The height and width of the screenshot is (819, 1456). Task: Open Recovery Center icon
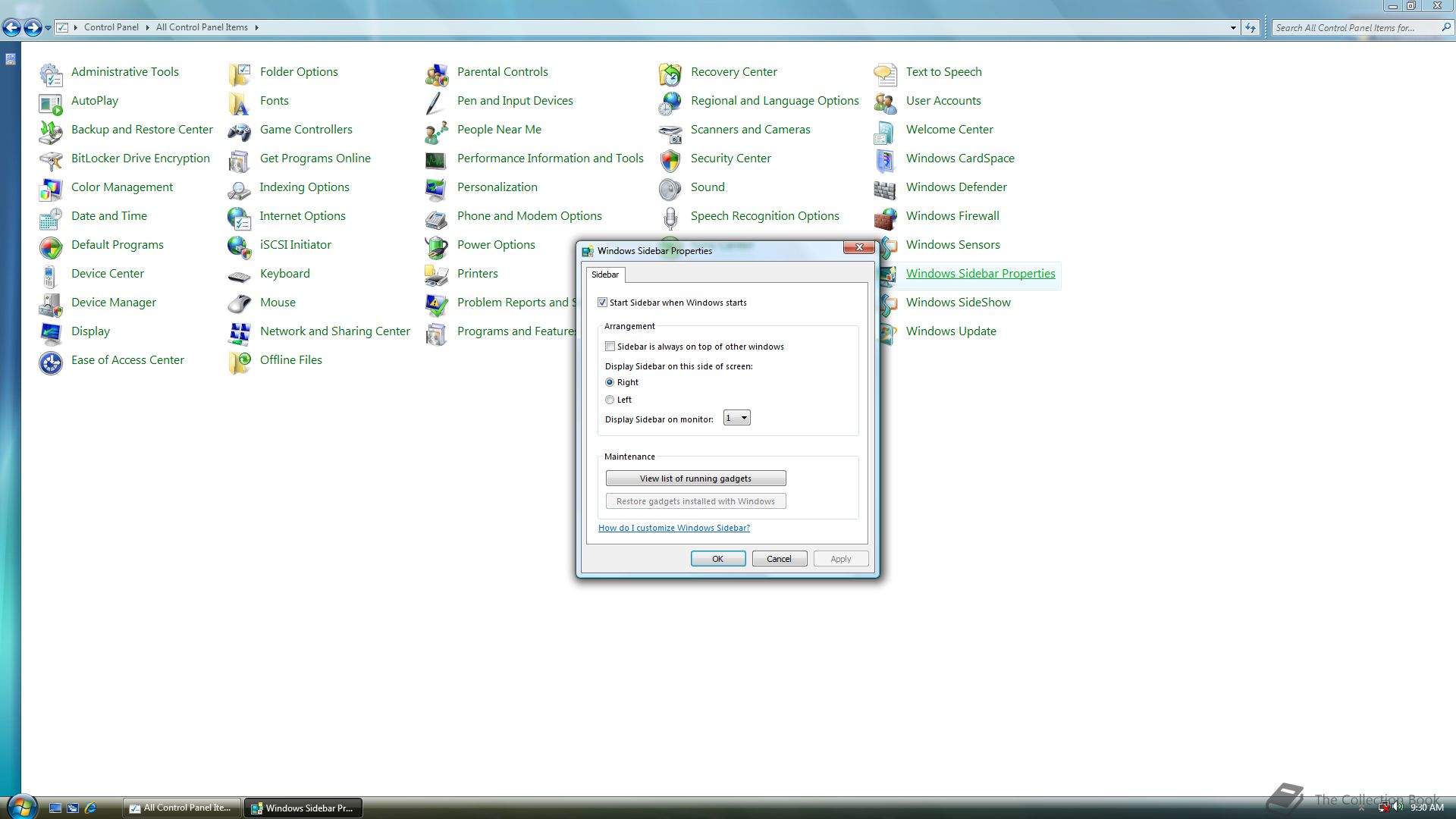[x=670, y=74]
